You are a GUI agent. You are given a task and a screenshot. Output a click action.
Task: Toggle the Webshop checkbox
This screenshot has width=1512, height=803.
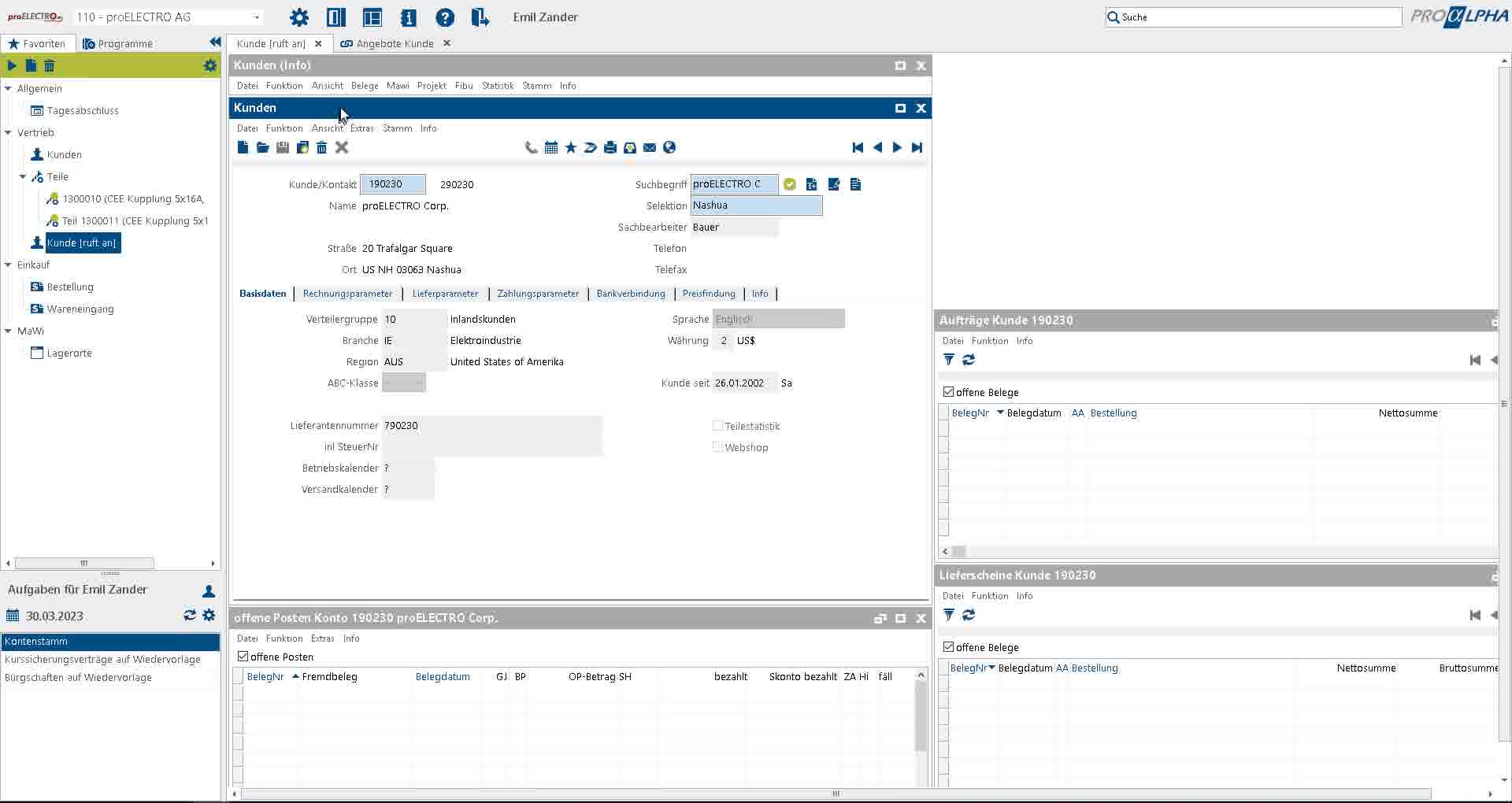pyautogui.click(x=717, y=446)
